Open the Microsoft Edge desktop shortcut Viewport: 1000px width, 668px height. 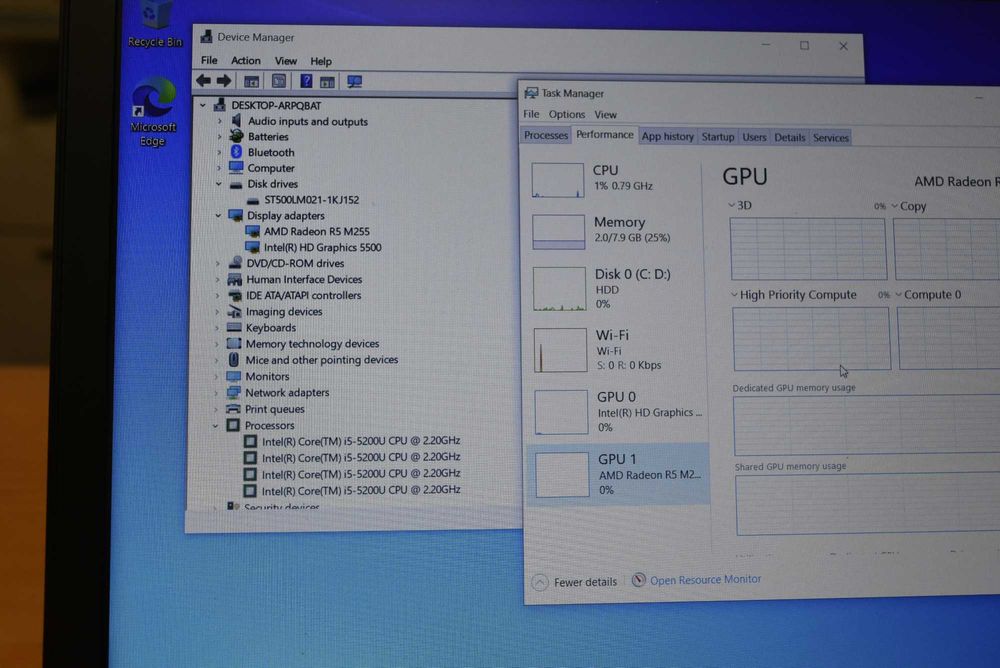click(x=153, y=112)
